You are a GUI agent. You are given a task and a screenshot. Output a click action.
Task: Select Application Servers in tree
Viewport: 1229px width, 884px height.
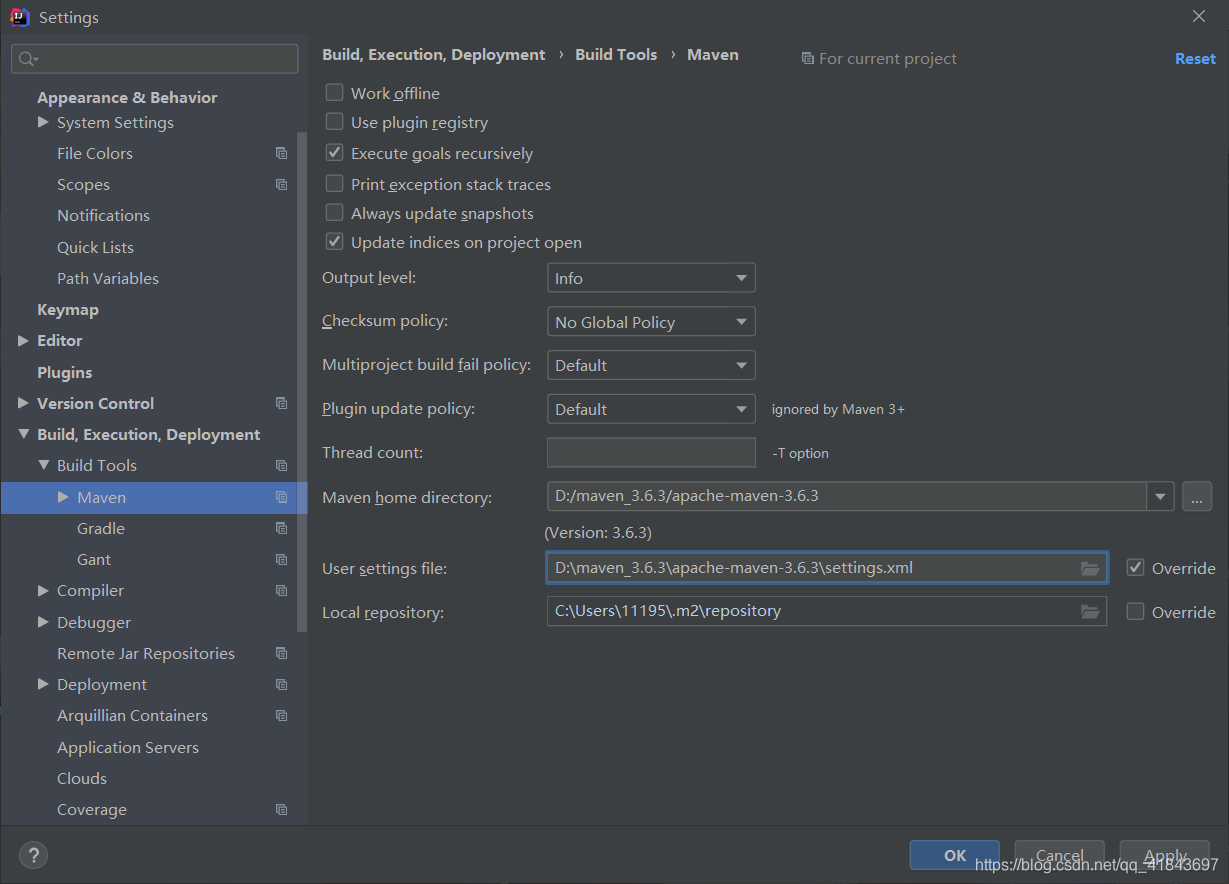coord(128,747)
